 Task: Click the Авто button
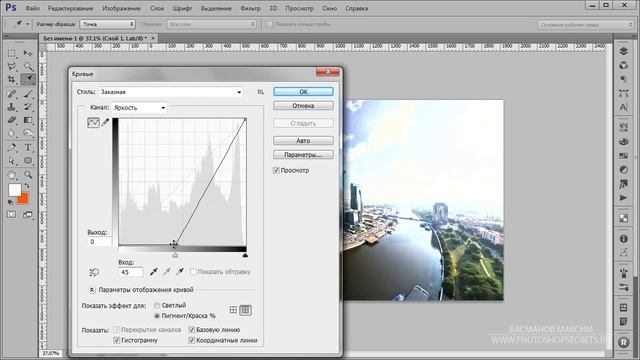coord(303,140)
